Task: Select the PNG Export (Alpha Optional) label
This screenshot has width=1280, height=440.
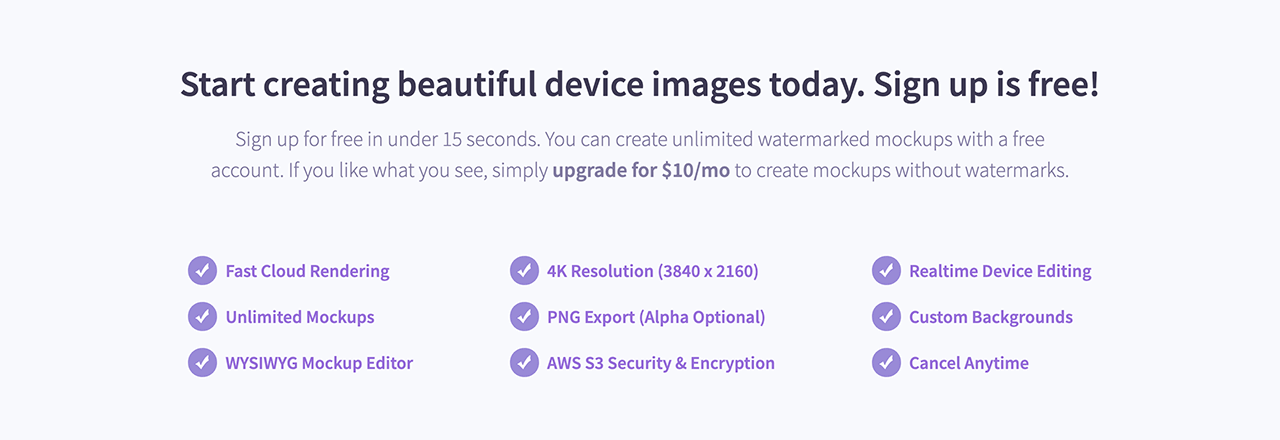Action: click(x=655, y=317)
